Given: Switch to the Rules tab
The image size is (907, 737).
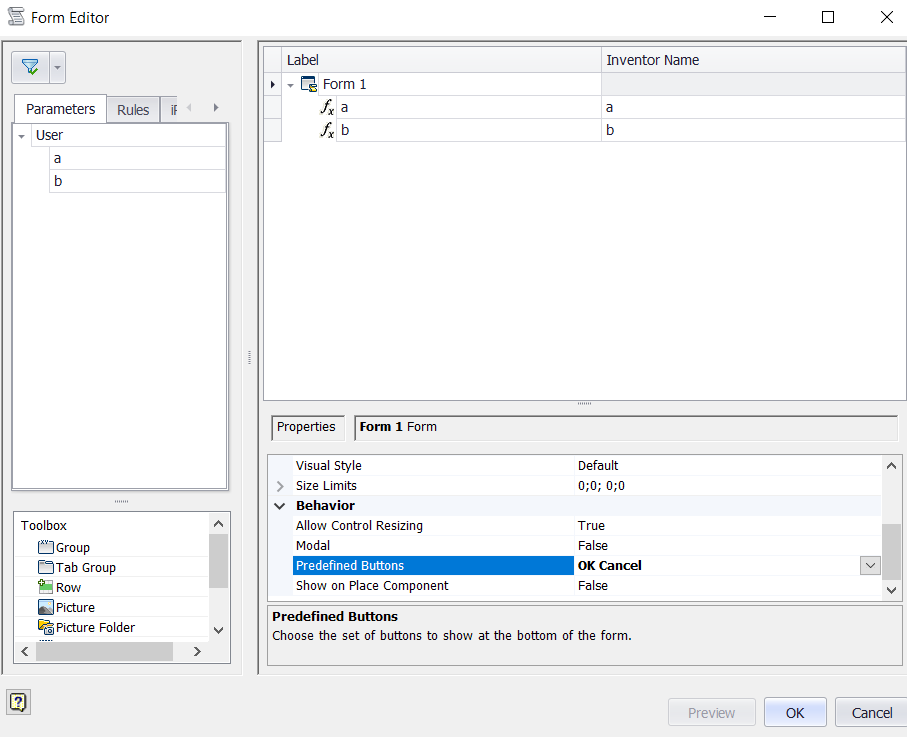Looking at the screenshot, I should point(133,109).
